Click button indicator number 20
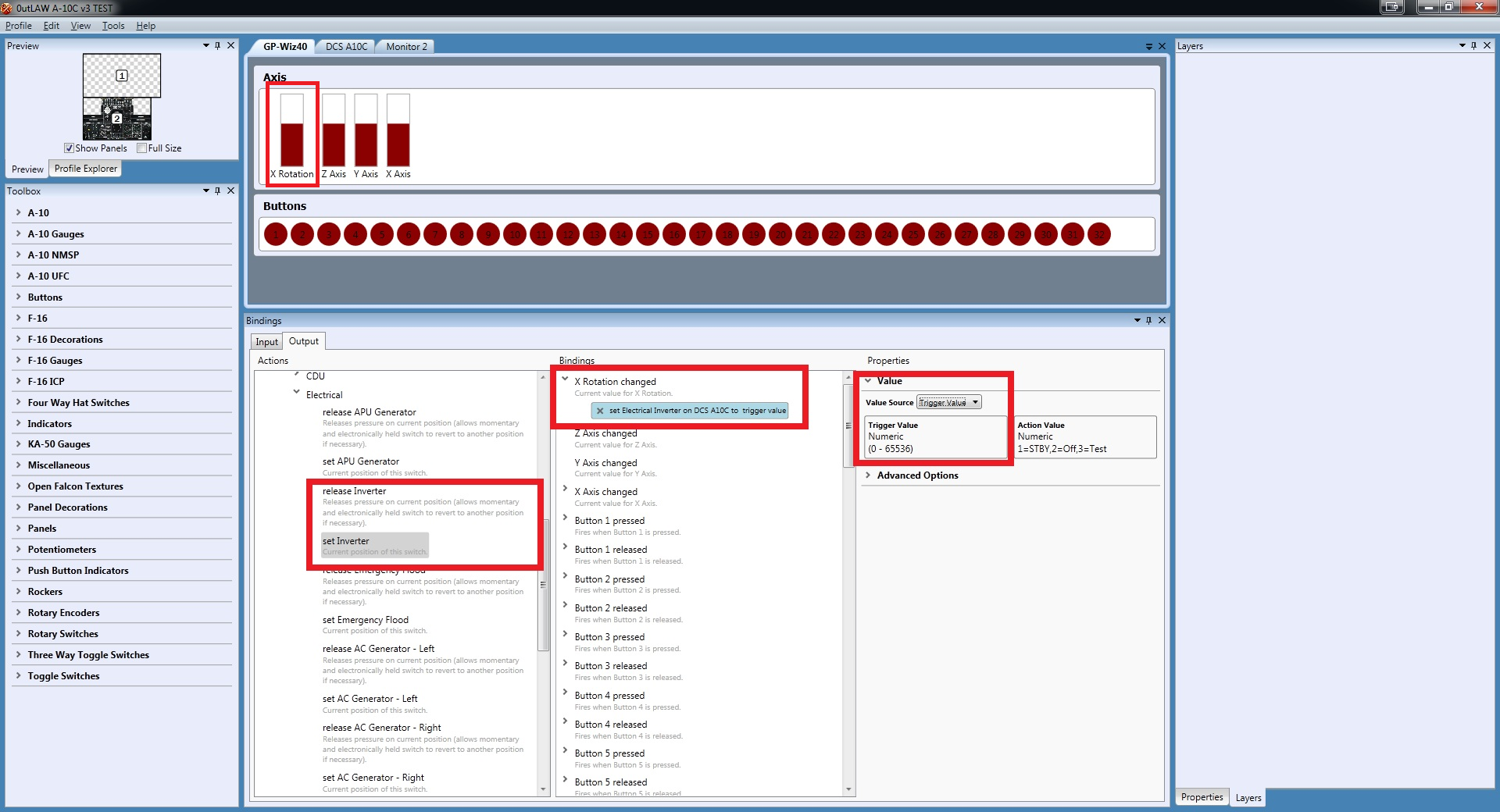Image resolution: width=1500 pixels, height=812 pixels. click(780, 234)
